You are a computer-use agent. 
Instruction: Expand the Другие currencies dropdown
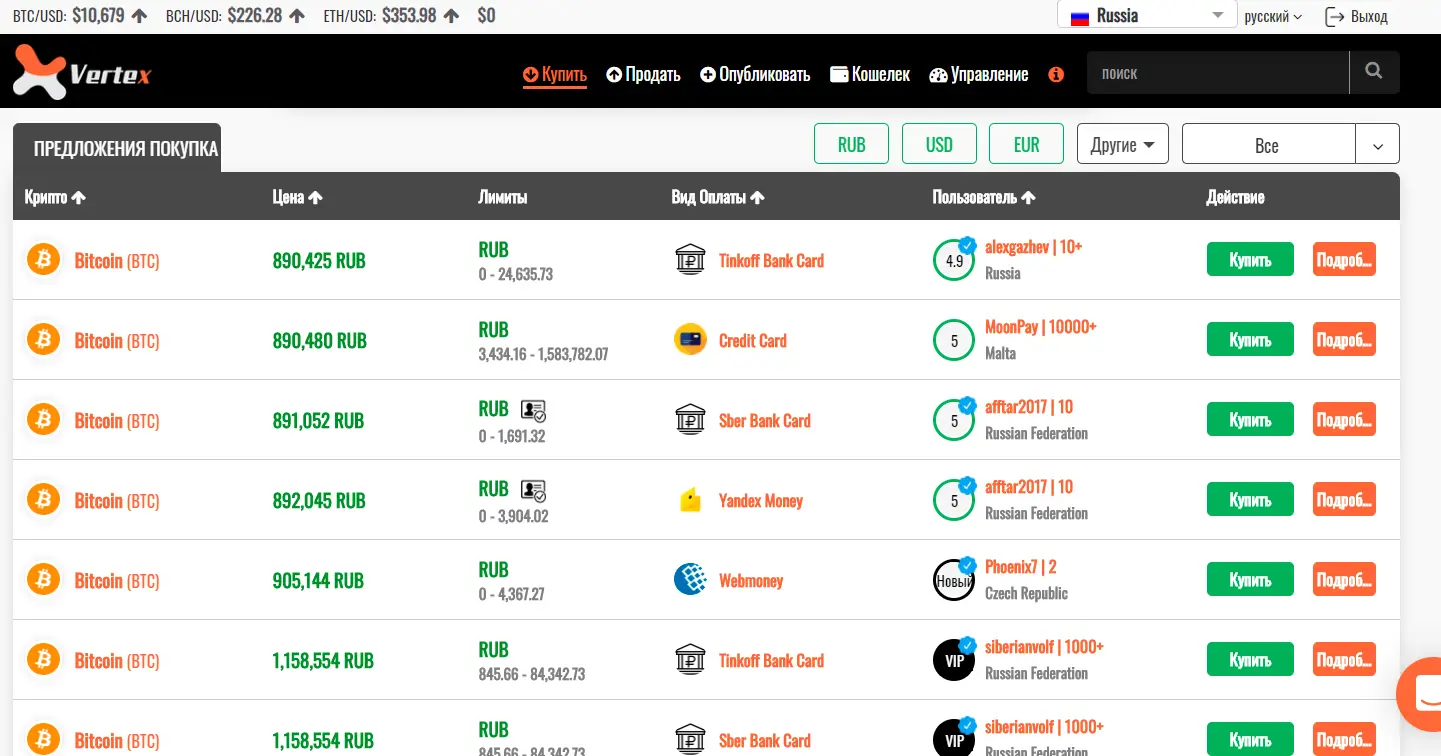pyautogui.click(x=1122, y=144)
